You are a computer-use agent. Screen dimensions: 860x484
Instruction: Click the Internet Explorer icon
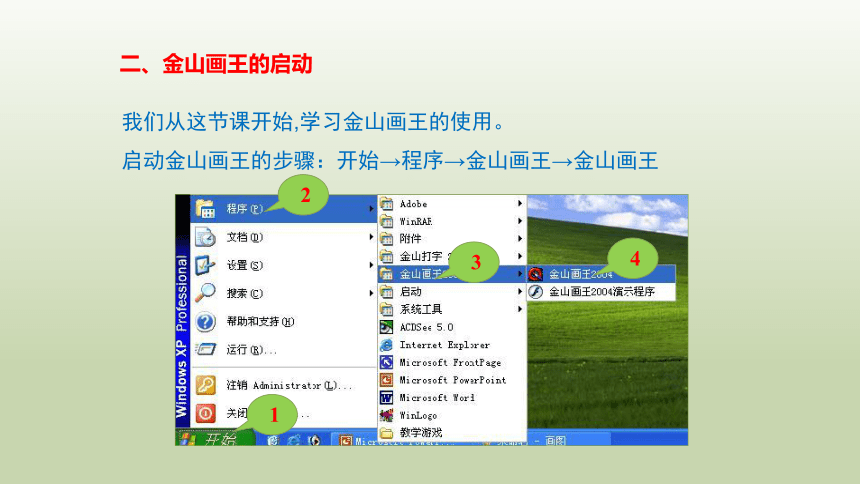click(x=387, y=345)
